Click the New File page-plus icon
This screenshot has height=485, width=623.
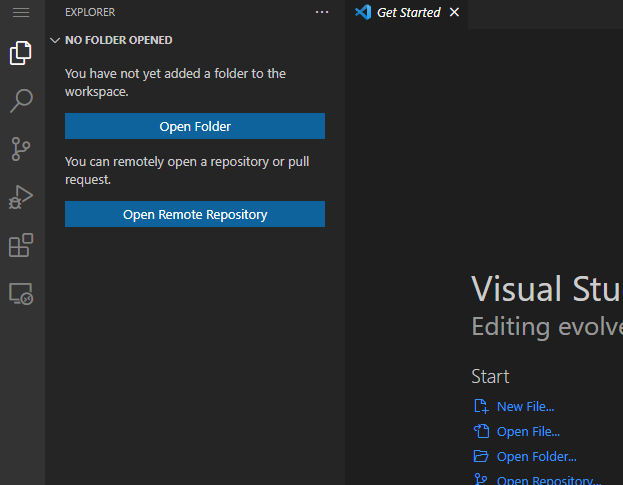(x=481, y=406)
